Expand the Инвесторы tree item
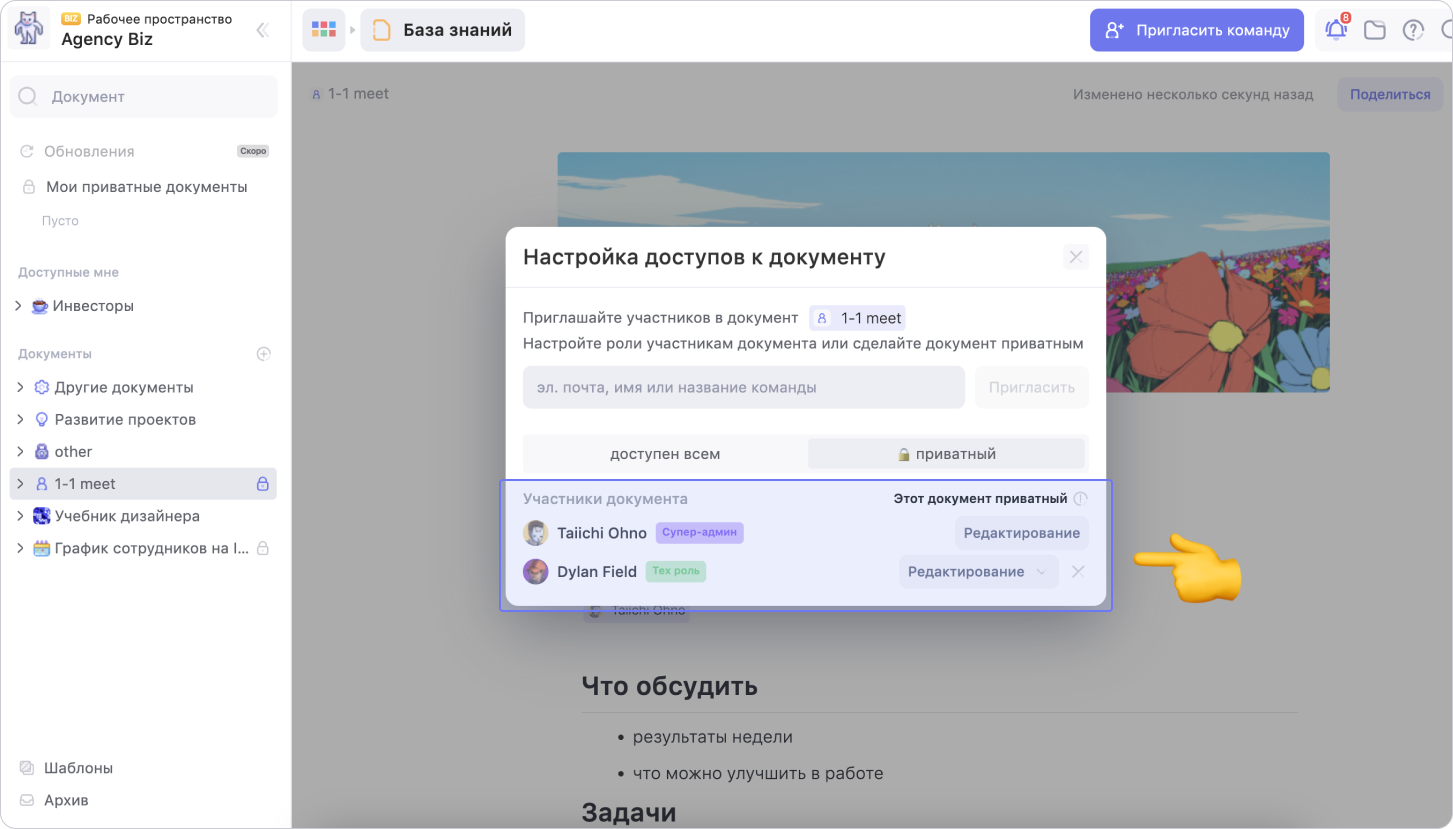The height and width of the screenshot is (829, 1453). coord(19,306)
